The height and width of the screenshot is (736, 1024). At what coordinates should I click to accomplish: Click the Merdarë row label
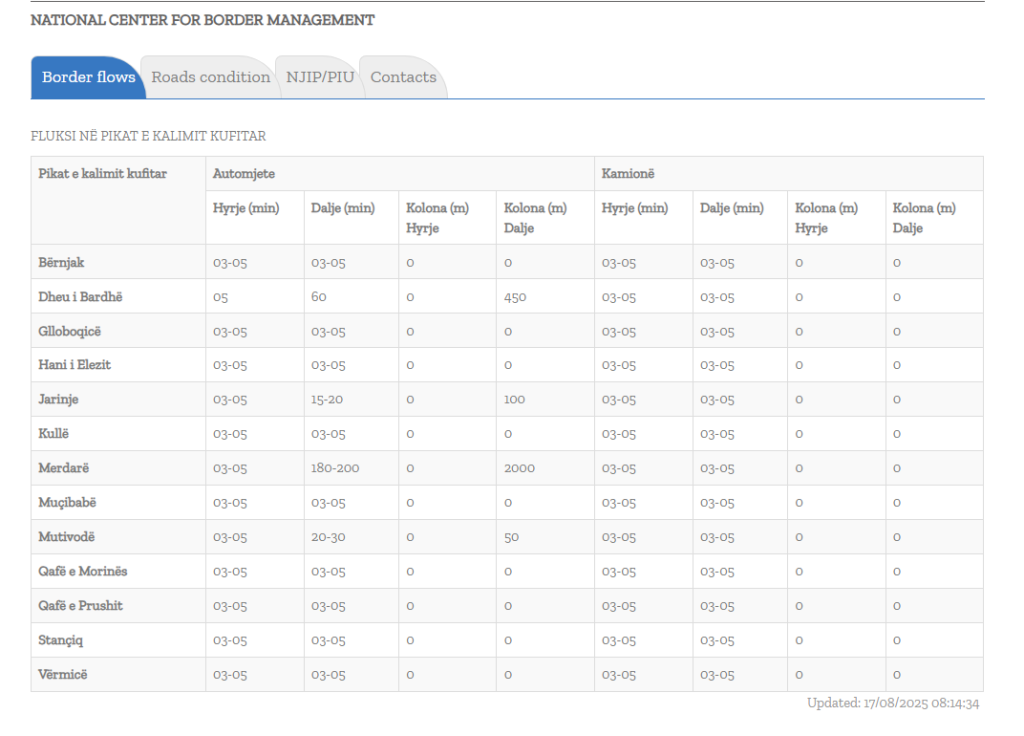(x=64, y=468)
